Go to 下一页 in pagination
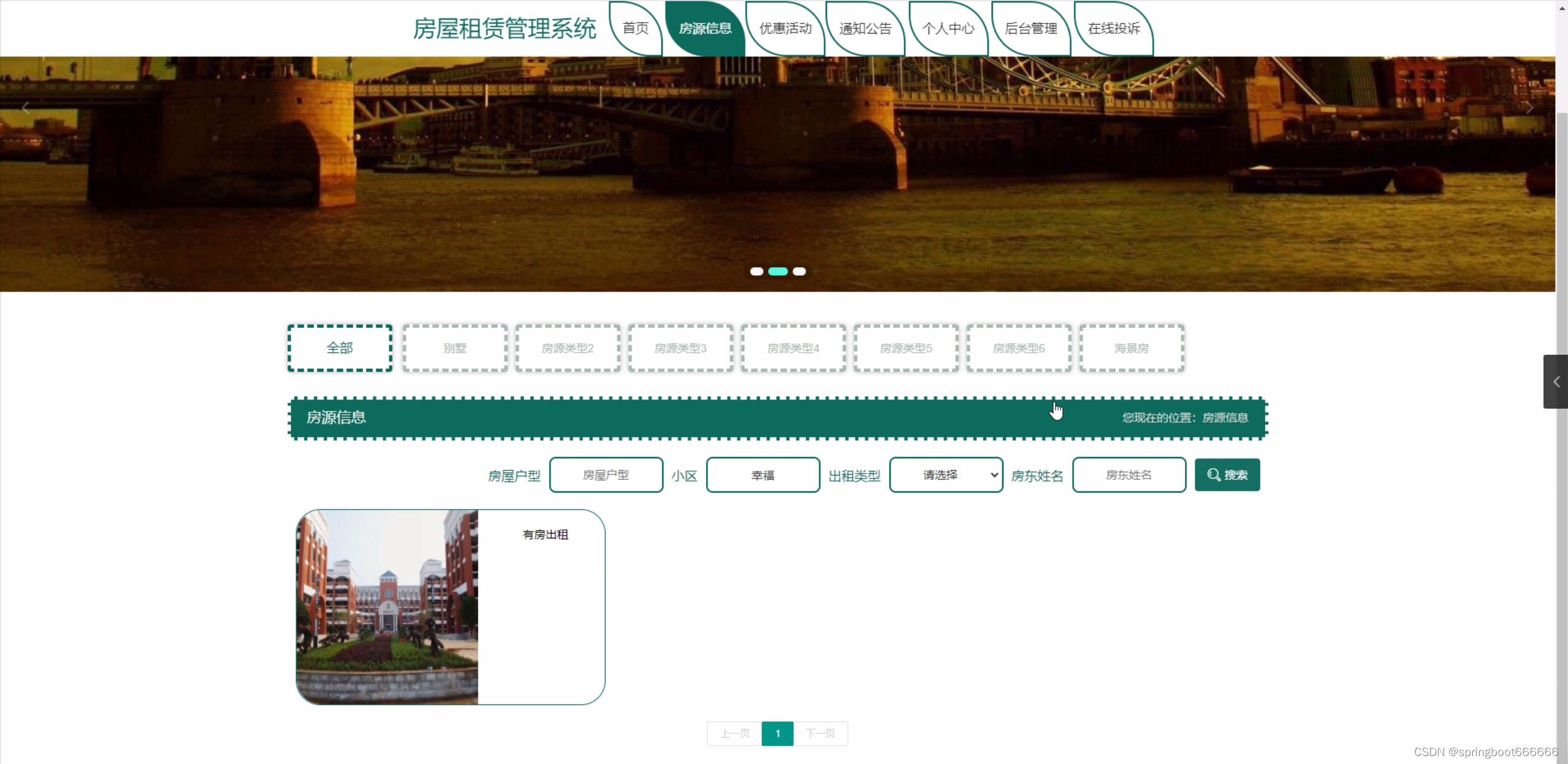Screen dimensions: 1568x764 [820, 733]
